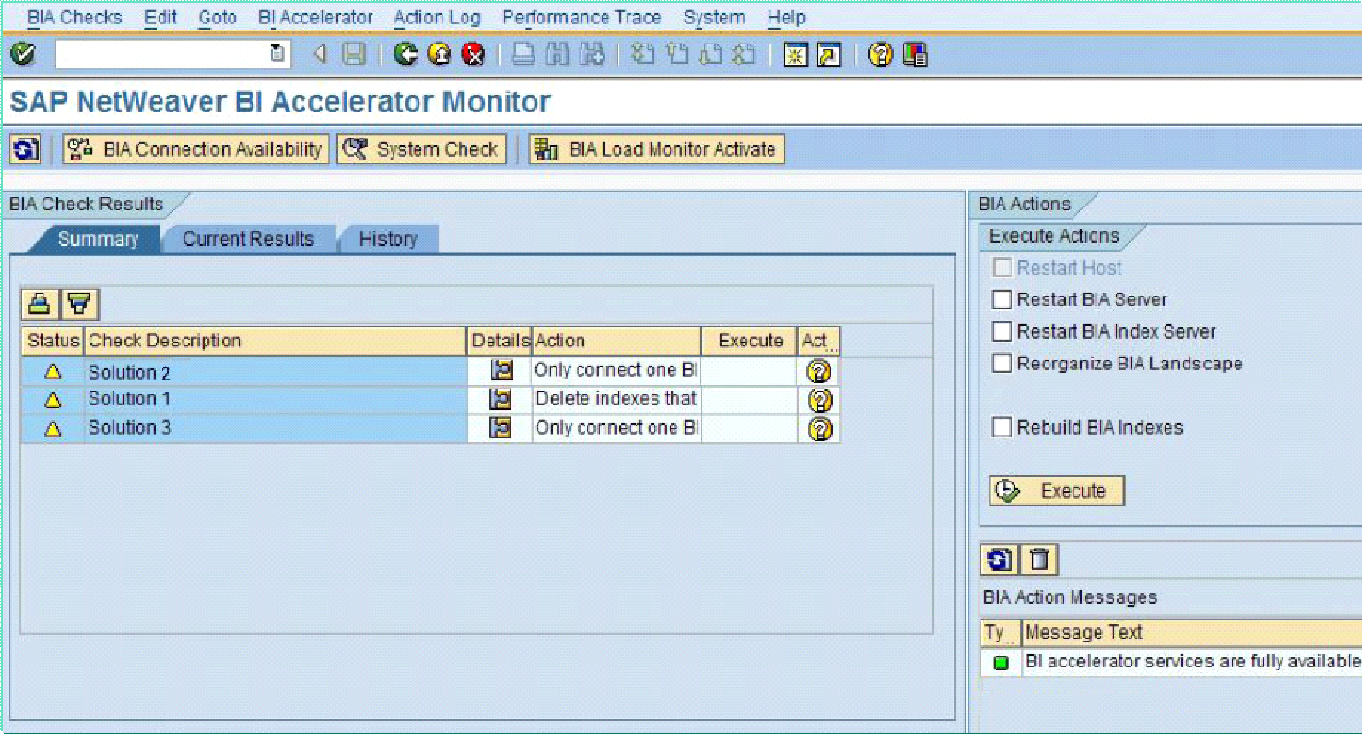Click warning status triangle for Solution 1
This screenshot has width=1362, height=734.
coord(53,400)
